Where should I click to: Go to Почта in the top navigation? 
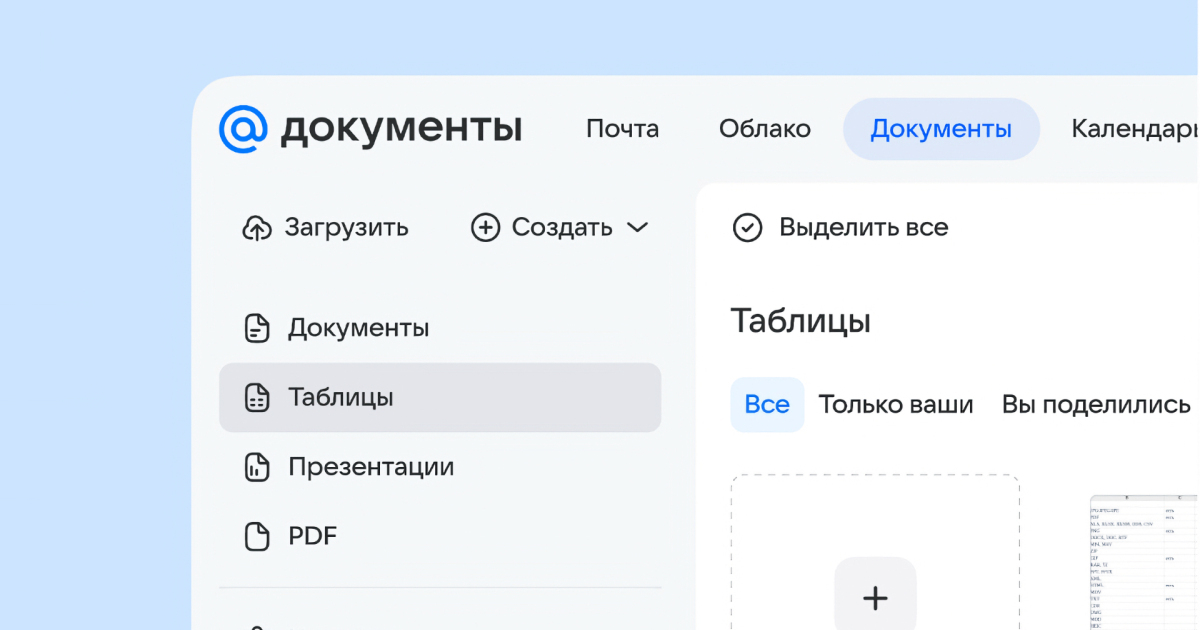[622, 129]
